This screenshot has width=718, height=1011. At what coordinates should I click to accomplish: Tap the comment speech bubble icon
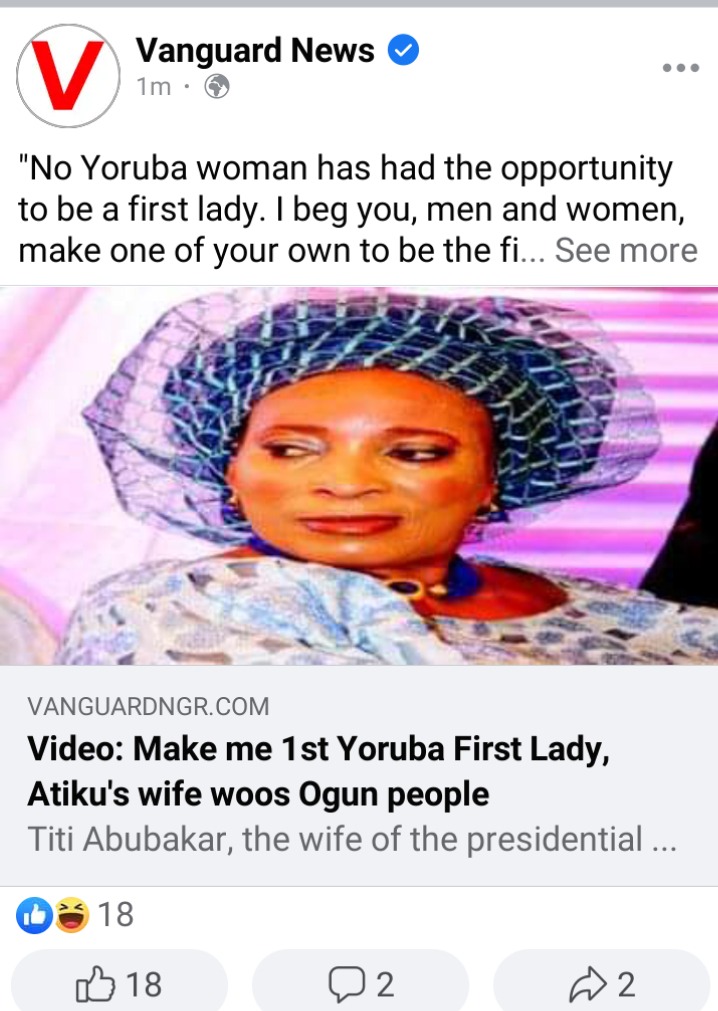pyautogui.click(x=347, y=984)
